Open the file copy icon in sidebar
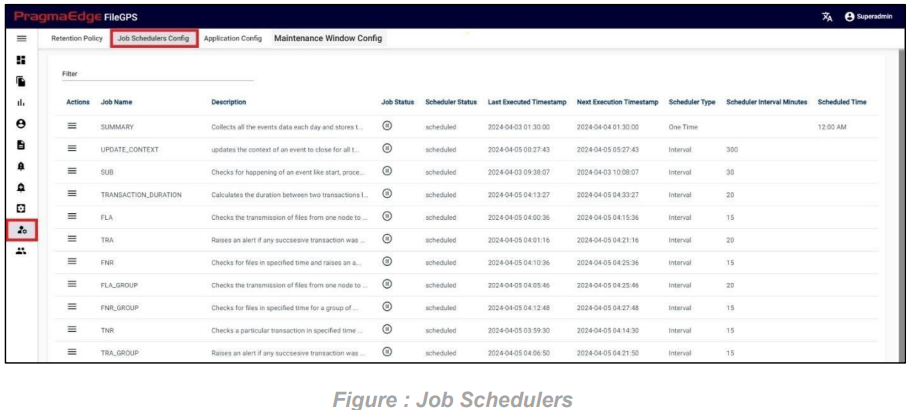910x410 pixels. [21, 82]
